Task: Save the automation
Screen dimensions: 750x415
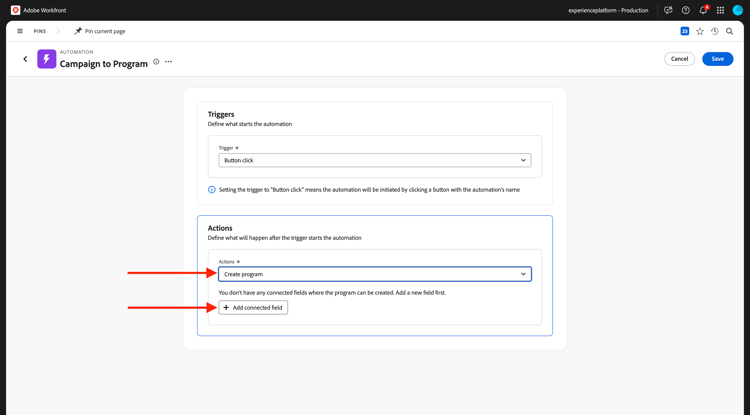Action: tap(717, 59)
